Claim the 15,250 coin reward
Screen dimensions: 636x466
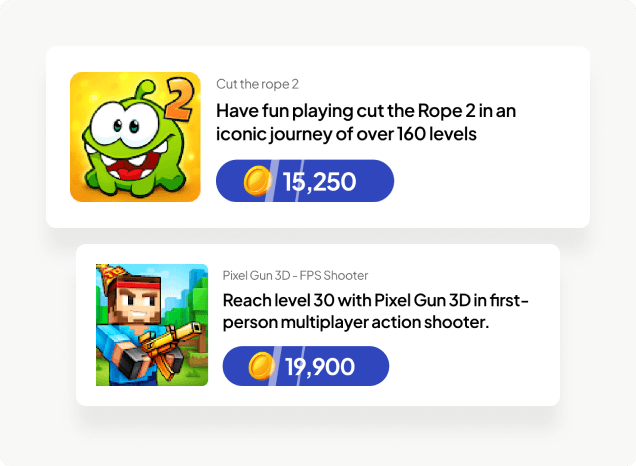click(x=305, y=181)
